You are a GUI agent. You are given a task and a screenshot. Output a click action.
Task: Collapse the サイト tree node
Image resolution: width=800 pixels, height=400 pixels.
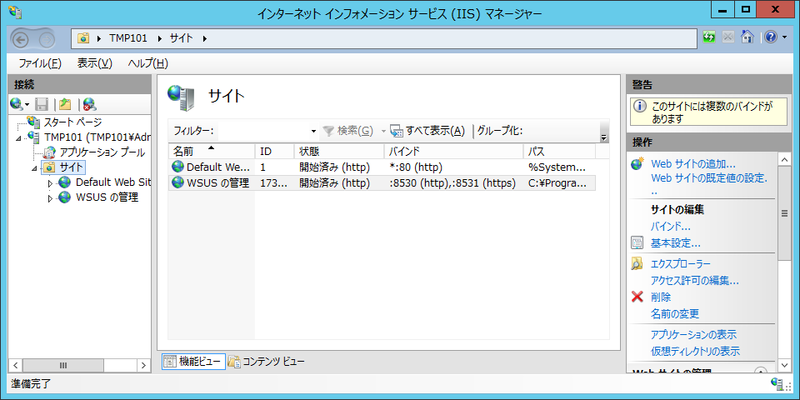pyautogui.click(x=35, y=168)
